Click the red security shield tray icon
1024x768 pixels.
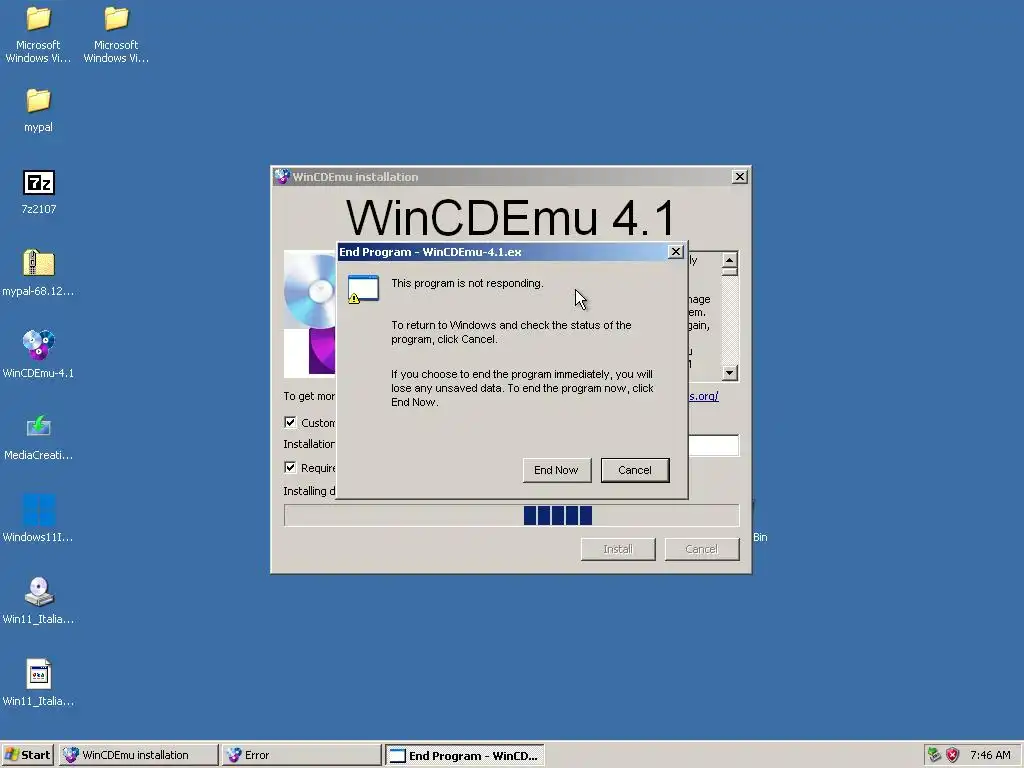tap(953, 755)
